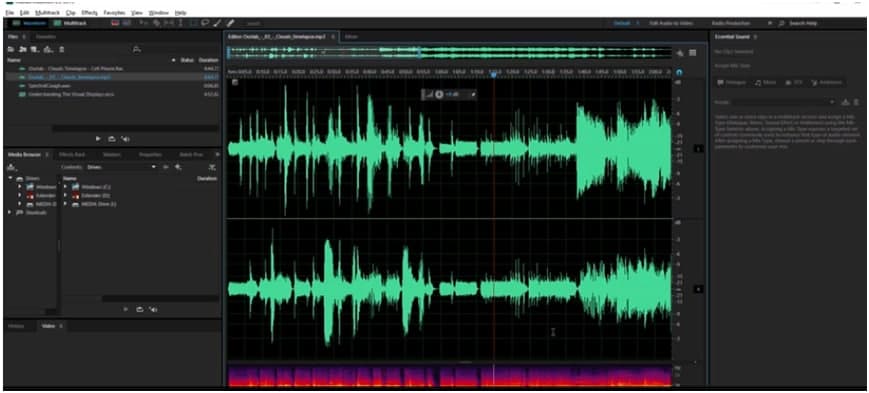
Task: Expand the Windows drive in left tree
Action: pyautogui.click(x=19, y=187)
